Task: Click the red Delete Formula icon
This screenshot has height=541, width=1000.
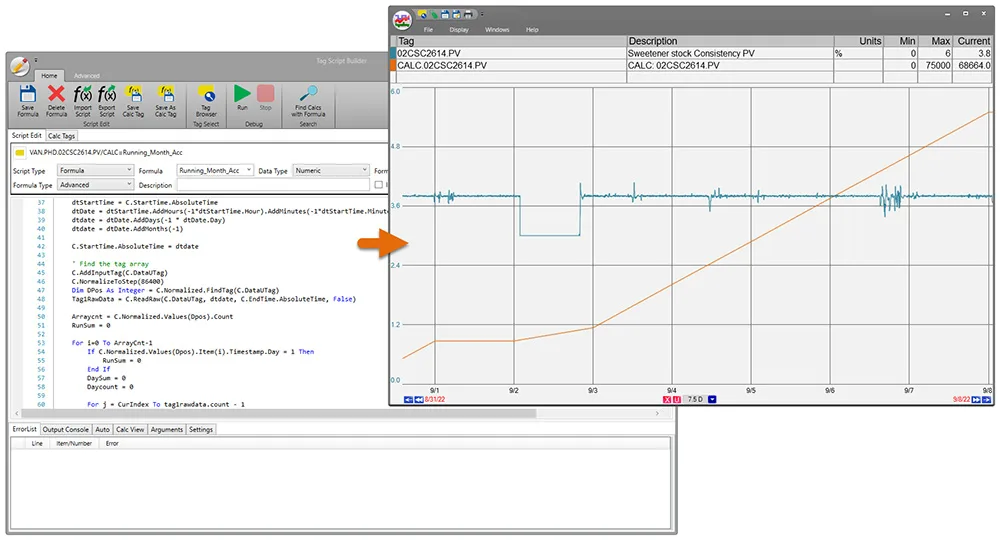Action: tap(56, 98)
